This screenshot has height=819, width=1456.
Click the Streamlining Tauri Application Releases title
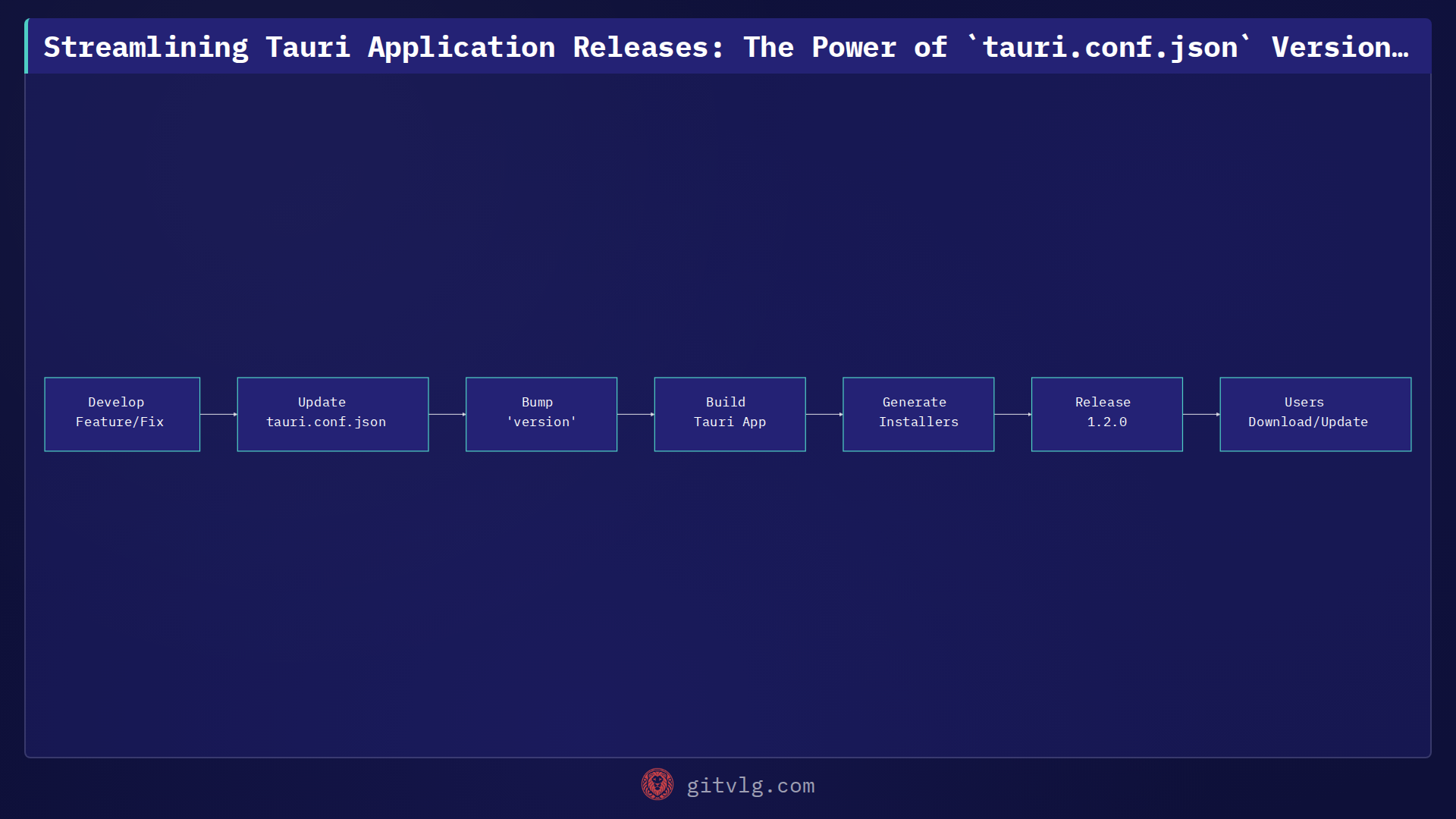tap(726, 47)
